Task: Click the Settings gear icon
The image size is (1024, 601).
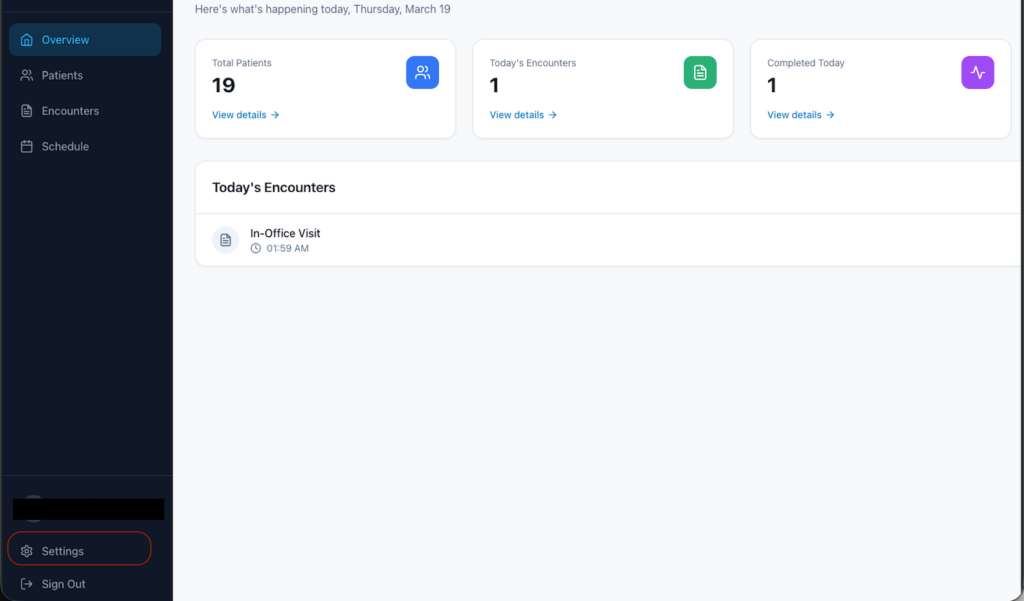Action: (27, 551)
